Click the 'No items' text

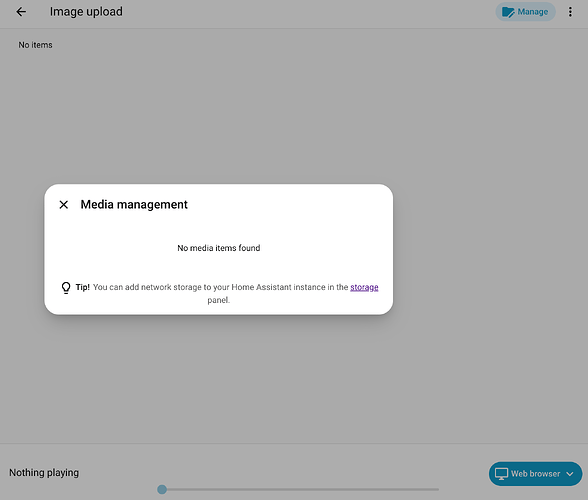click(36, 45)
